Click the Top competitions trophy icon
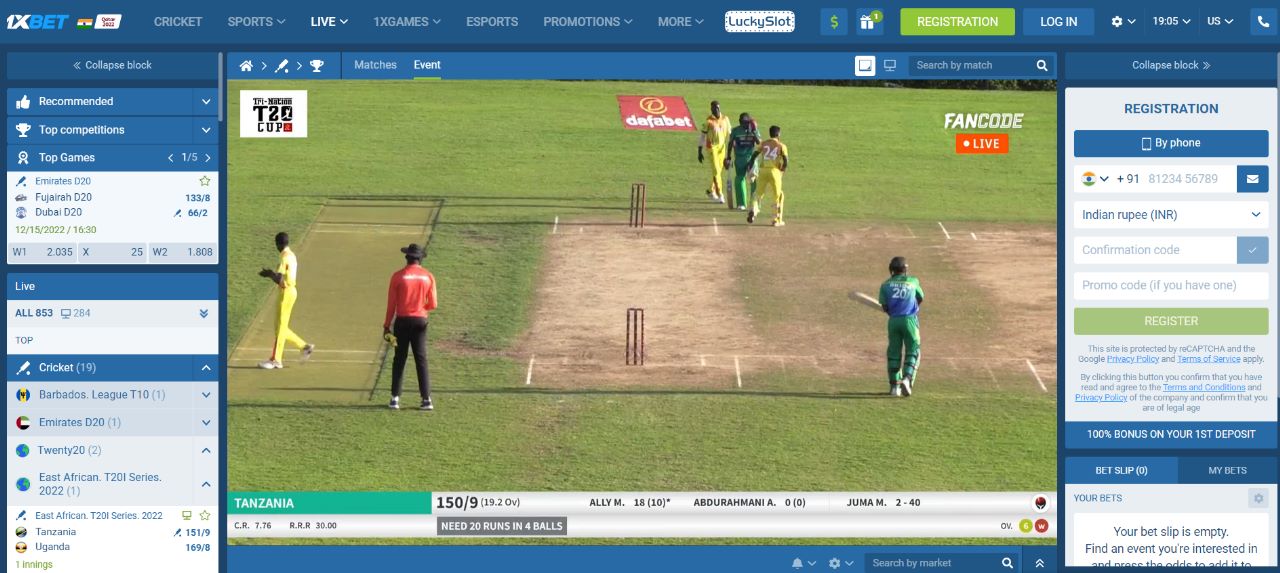 pos(23,130)
